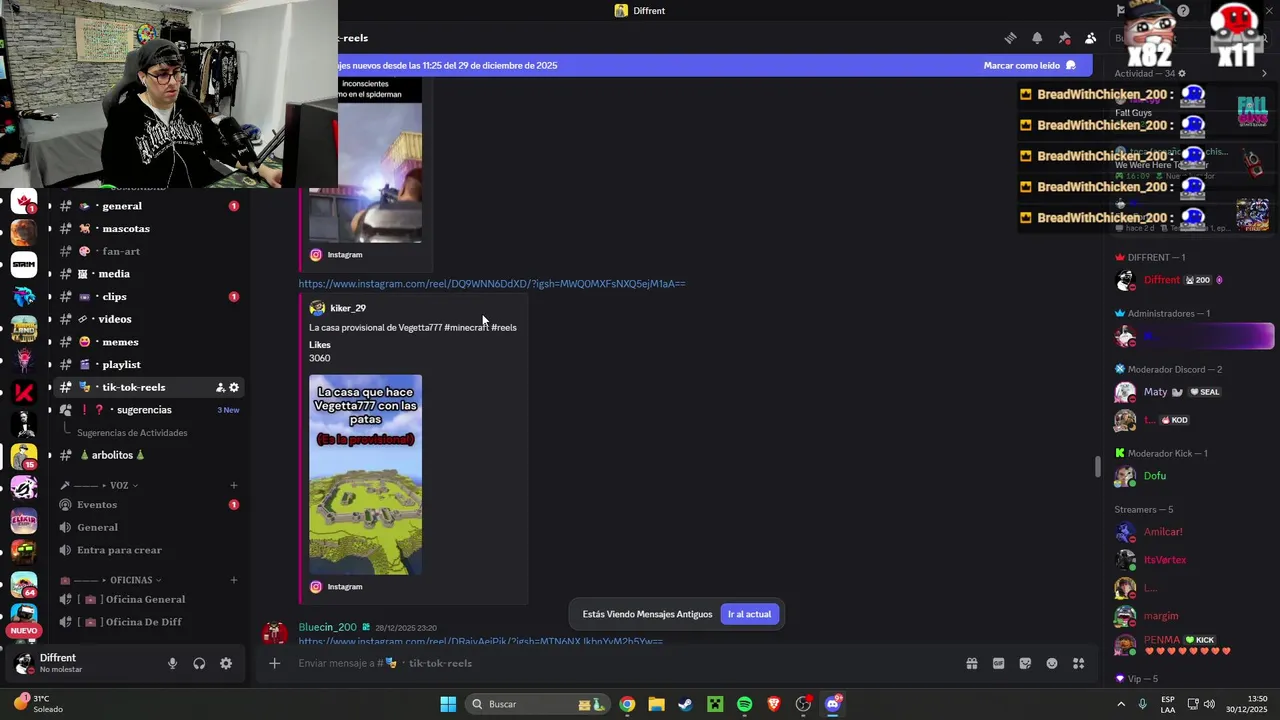Toggle headphones deafen in user panel

click(199, 663)
